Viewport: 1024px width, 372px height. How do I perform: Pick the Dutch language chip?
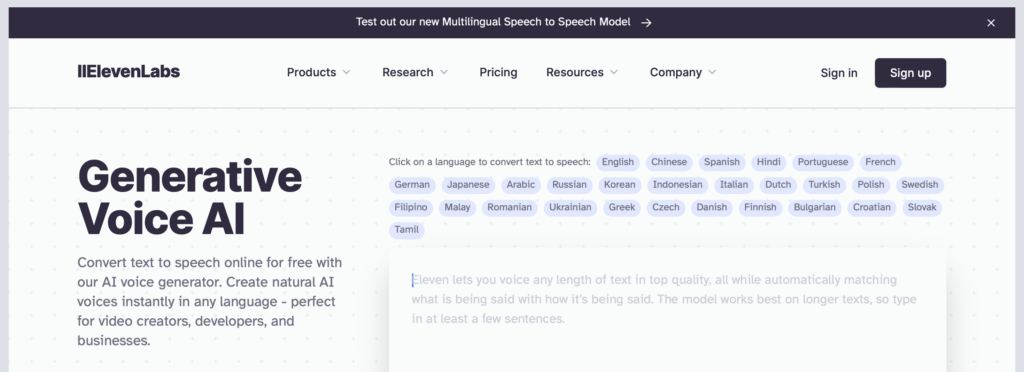(x=778, y=185)
